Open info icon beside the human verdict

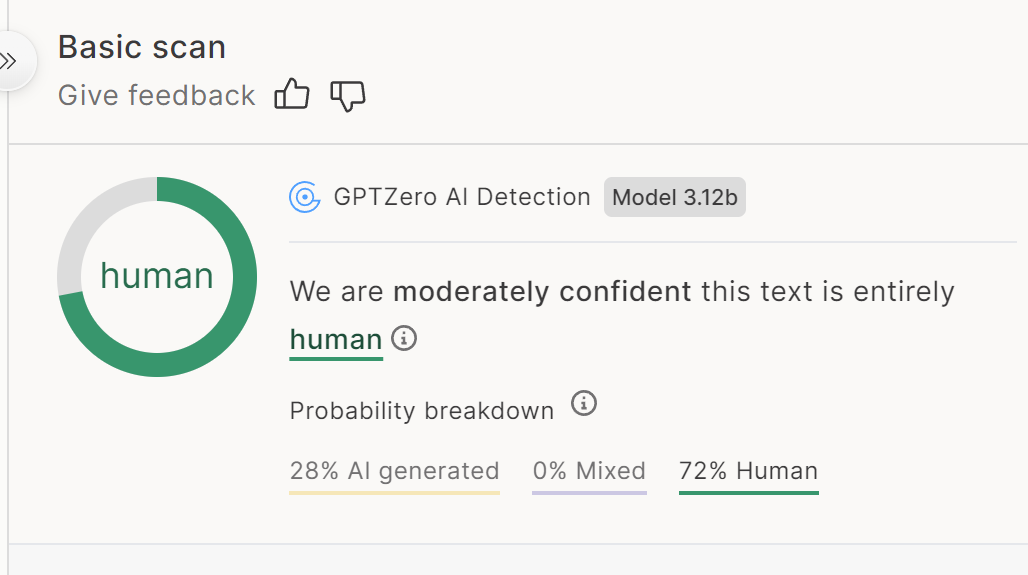point(404,338)
